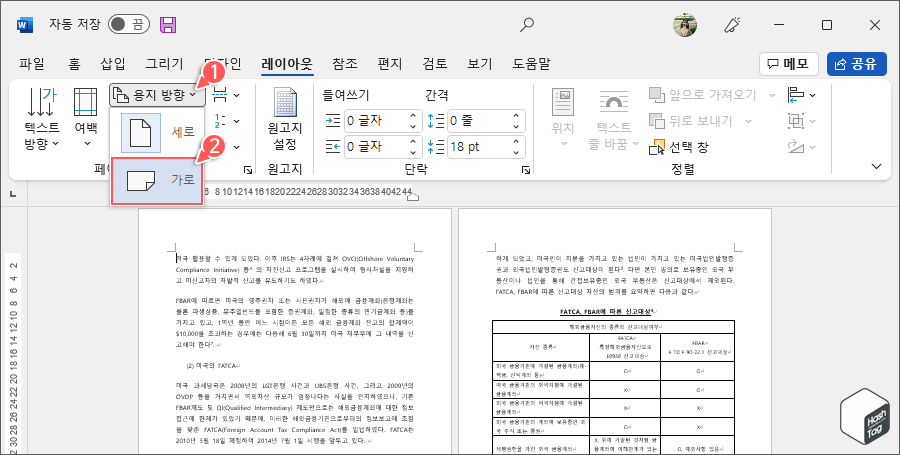Click the left indent value field 0 글자

pyautogui.click(x=374, y=120)
